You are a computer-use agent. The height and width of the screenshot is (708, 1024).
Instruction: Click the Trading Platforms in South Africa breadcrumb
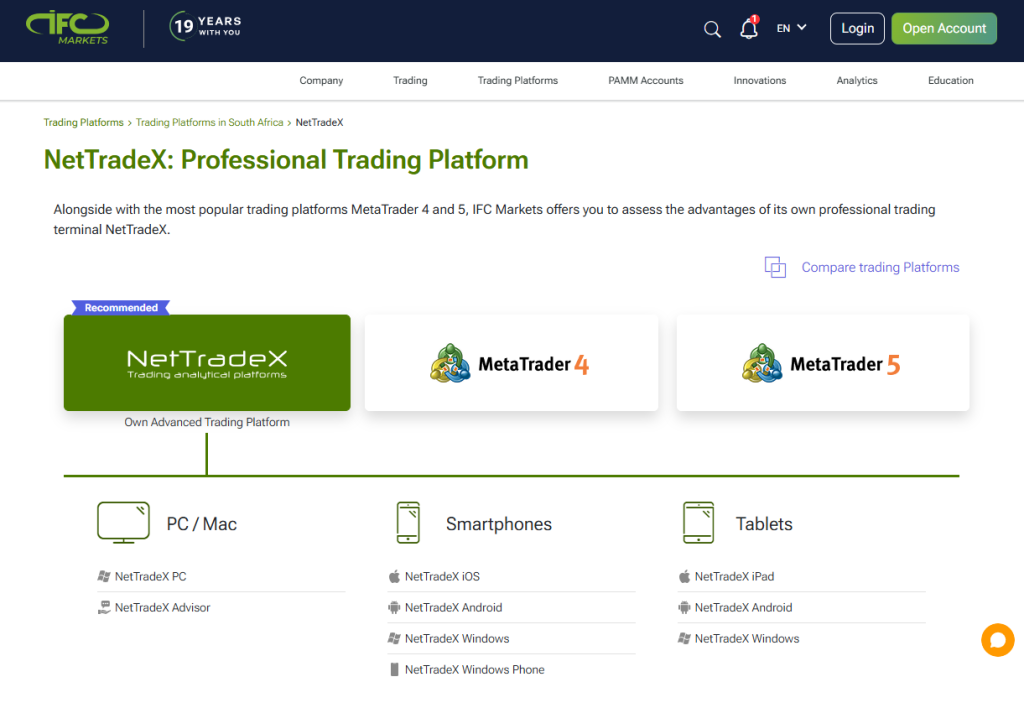coord(209,122)
